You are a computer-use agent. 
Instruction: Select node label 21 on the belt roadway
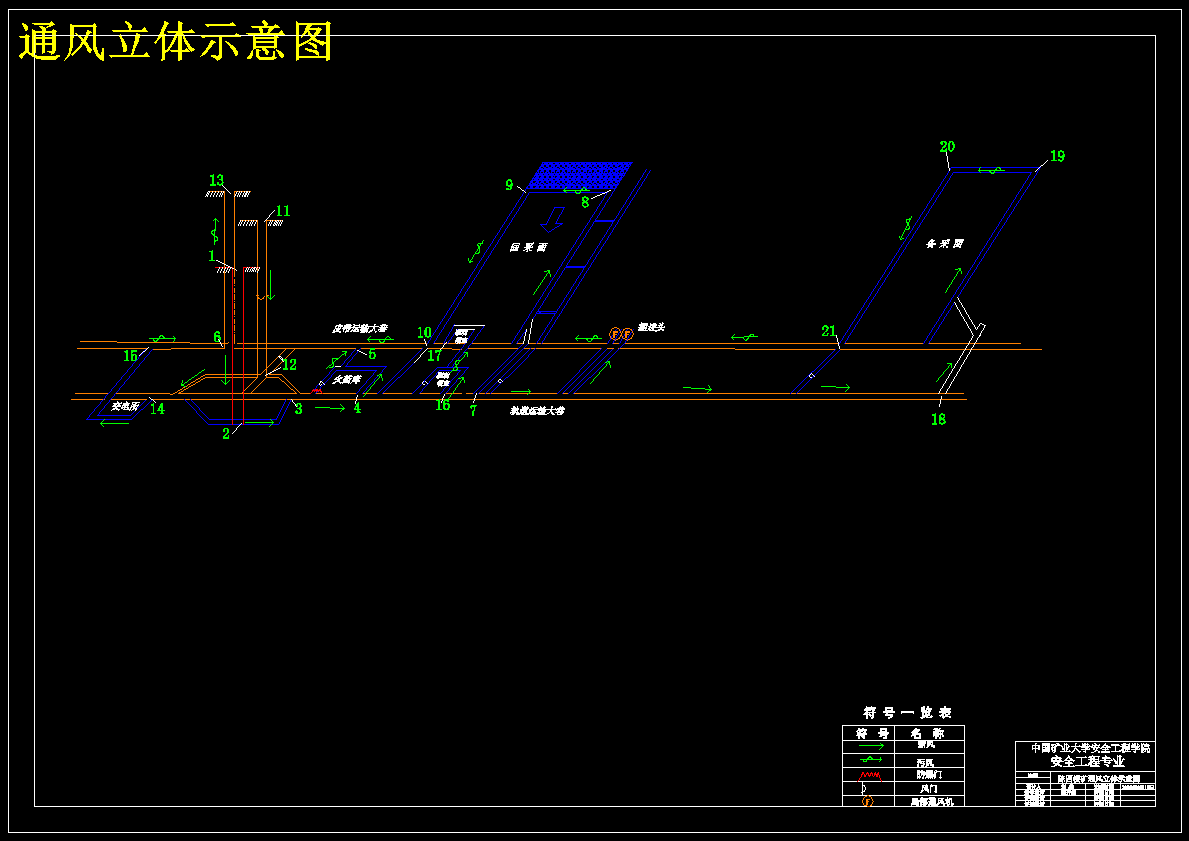[829, 331]
